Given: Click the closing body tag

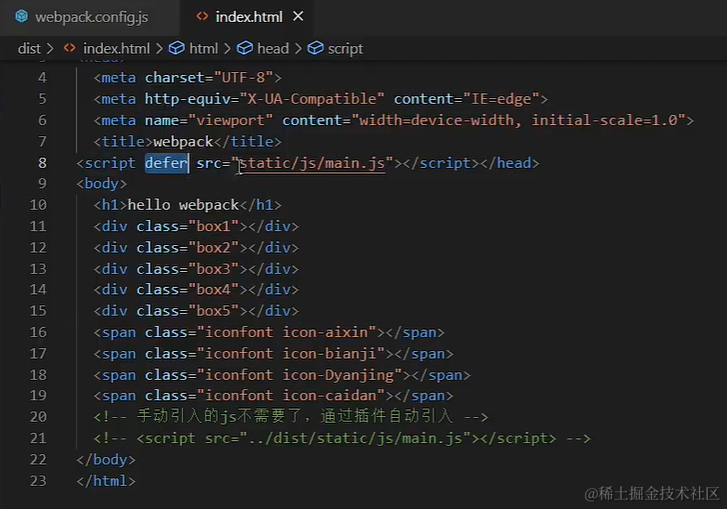Looking at the screenshot, I should (106, 460).
